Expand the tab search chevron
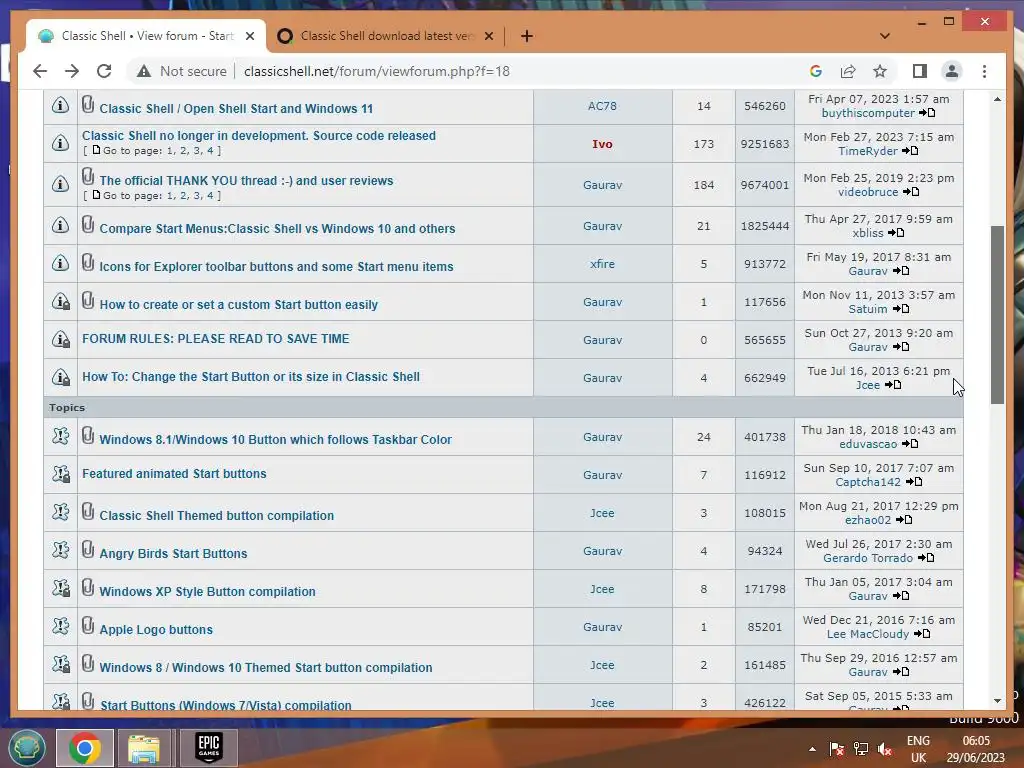The width and height of the screenshot is (1024, 768). click(885, 36)
